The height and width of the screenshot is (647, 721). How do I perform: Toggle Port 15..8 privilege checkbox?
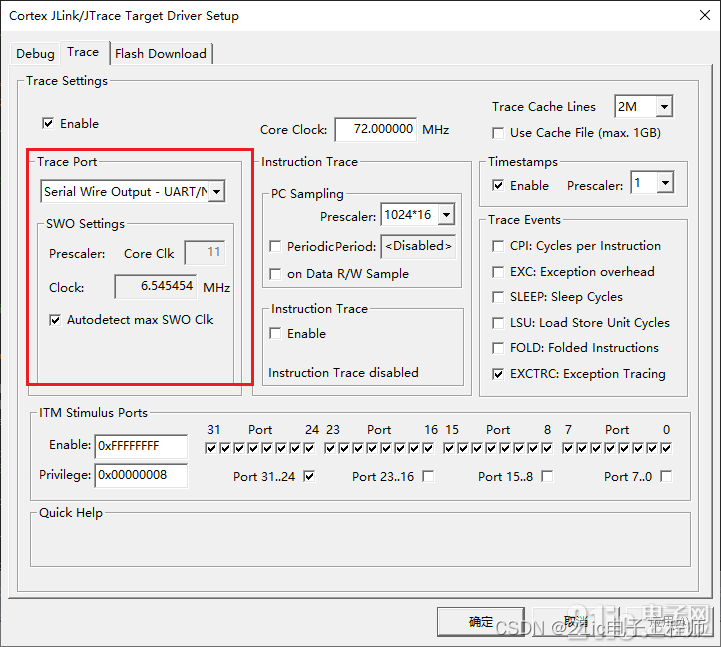(547, 476)
